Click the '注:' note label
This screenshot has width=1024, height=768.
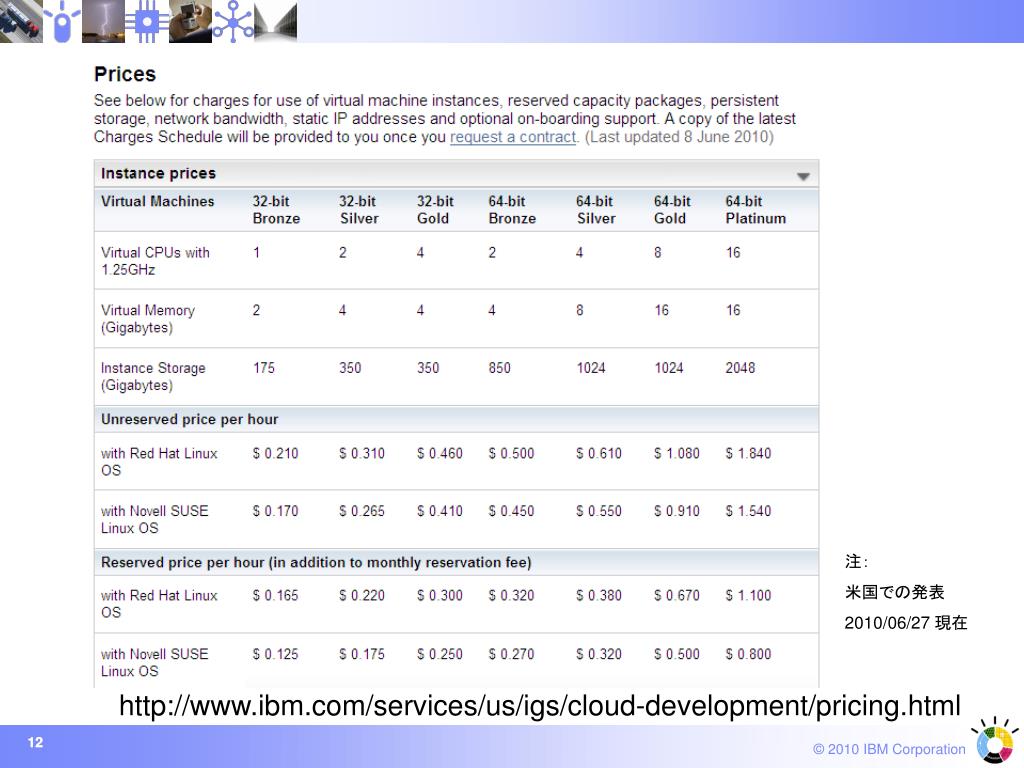856,562
